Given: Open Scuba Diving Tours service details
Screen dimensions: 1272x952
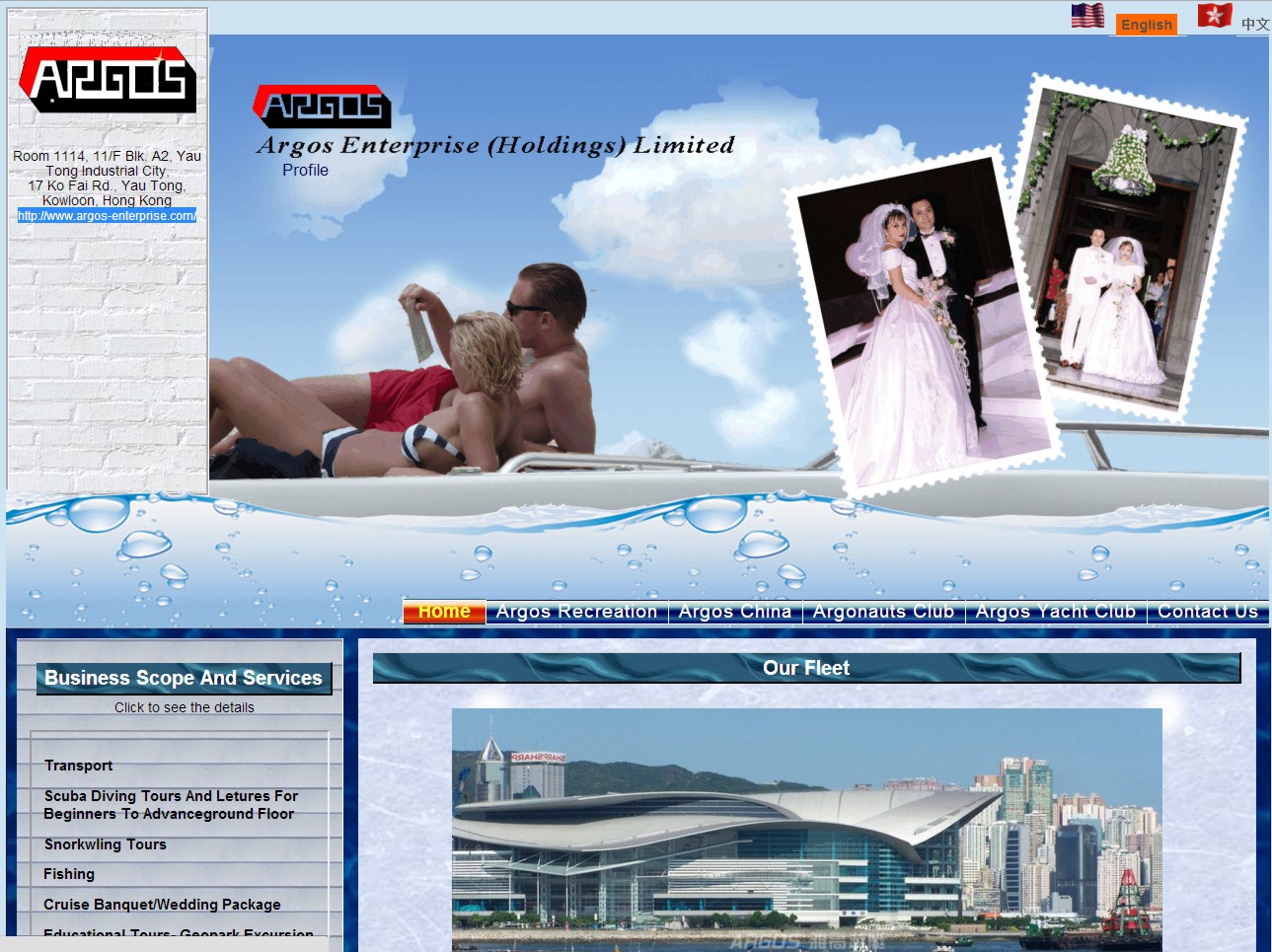Looking at the screenshot, I should [x=170, y=805].
